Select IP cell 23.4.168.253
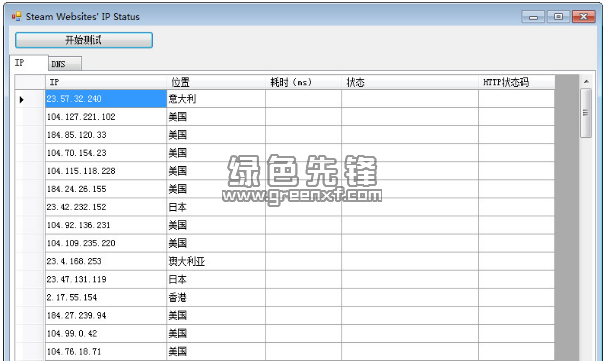This screenshot has width=604, height=361. point(106,261)
